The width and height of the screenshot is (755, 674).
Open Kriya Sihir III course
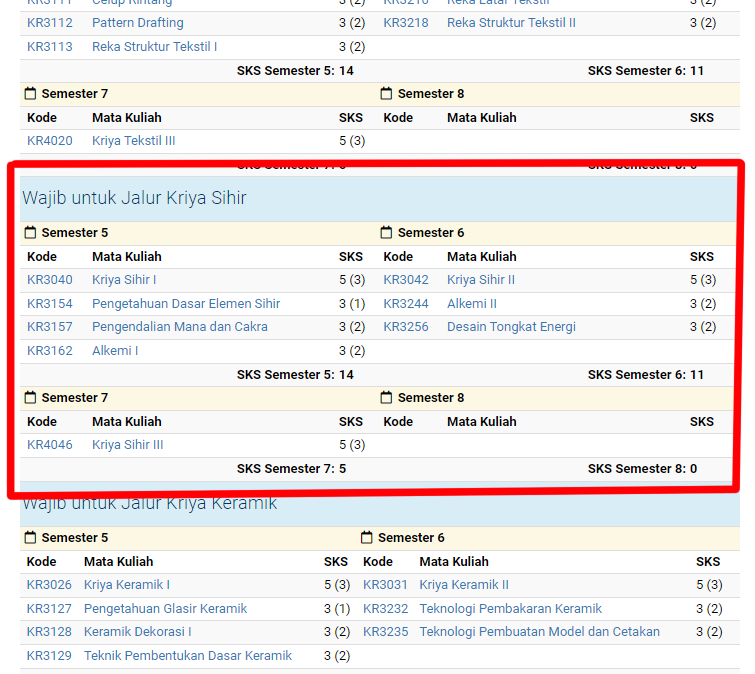[128, 444]
